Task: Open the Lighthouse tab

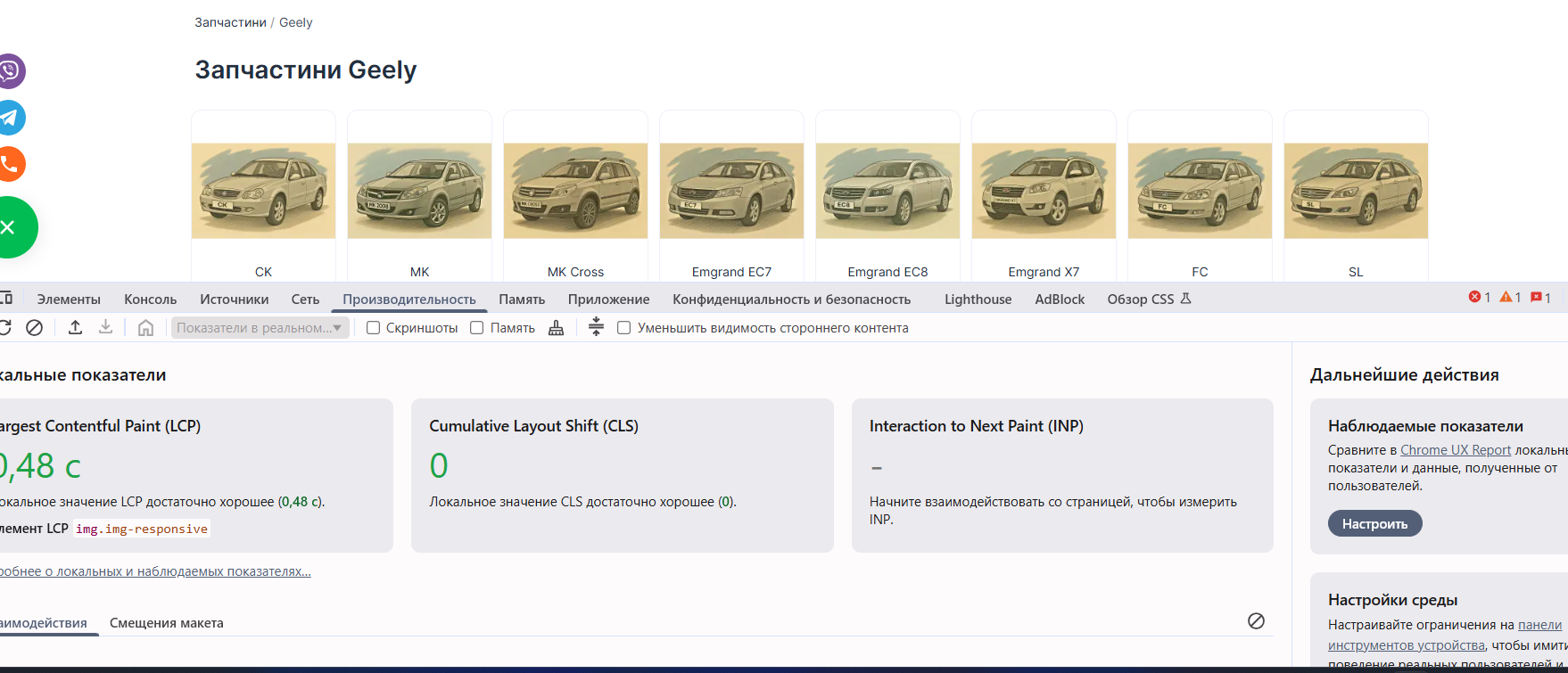Action: [x=978, y=300]
